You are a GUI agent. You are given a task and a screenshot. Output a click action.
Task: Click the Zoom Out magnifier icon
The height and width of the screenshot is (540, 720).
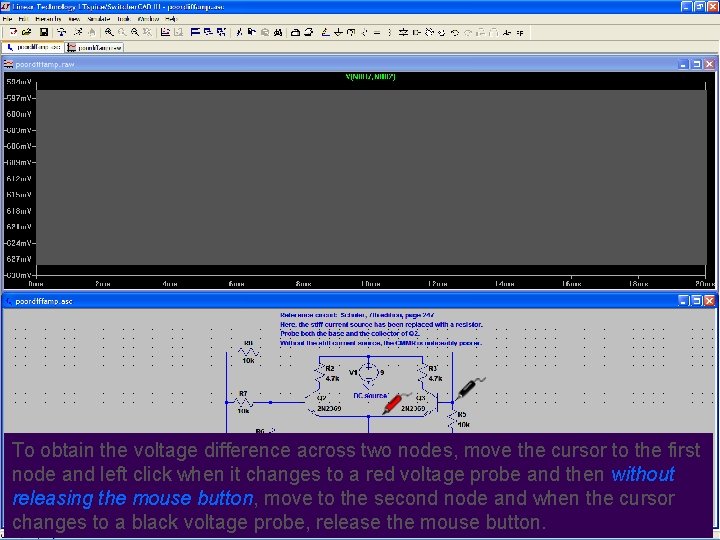(135, 32)
